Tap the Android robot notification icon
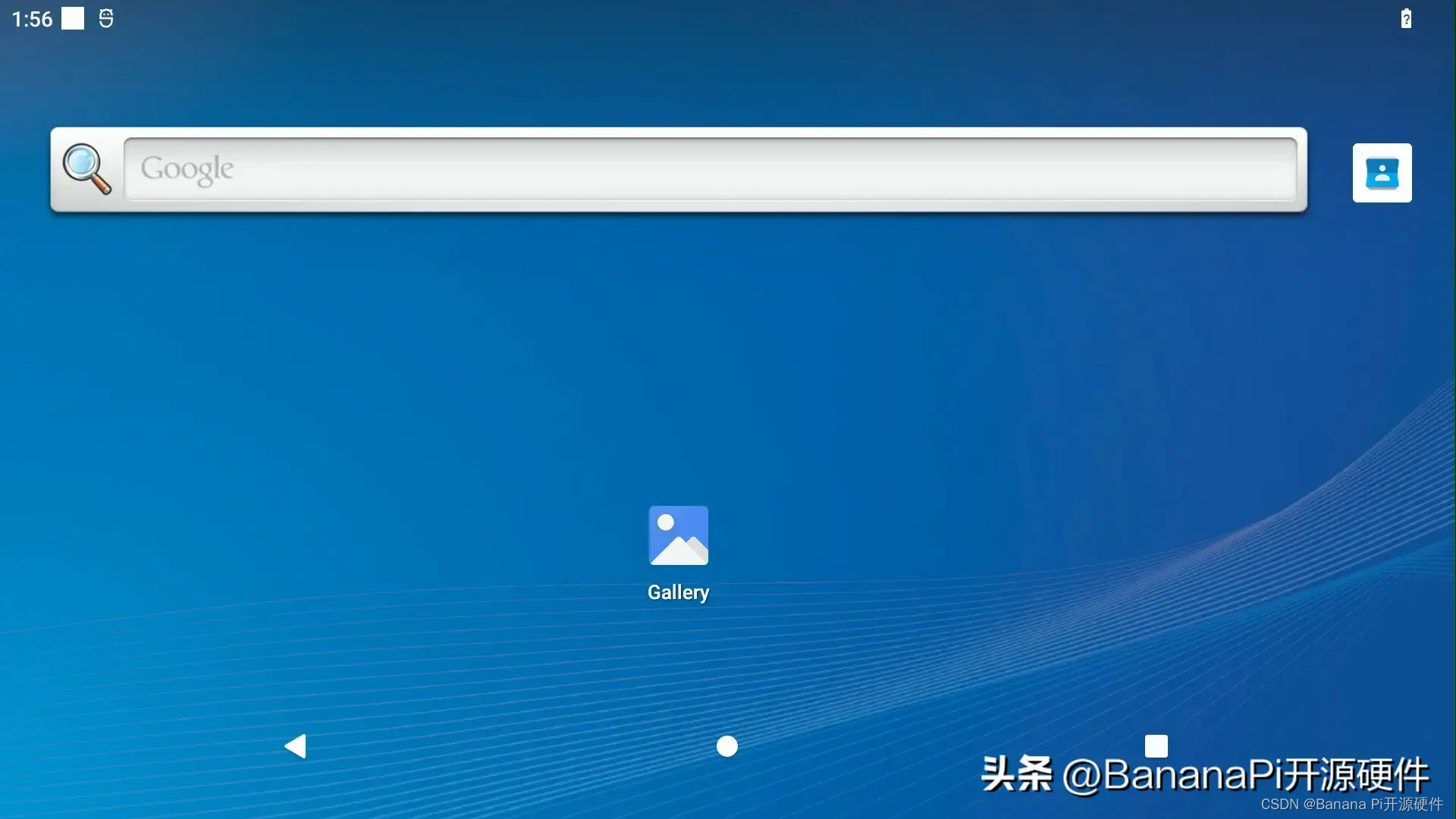1456x819 pixels. tap(106, 19)
